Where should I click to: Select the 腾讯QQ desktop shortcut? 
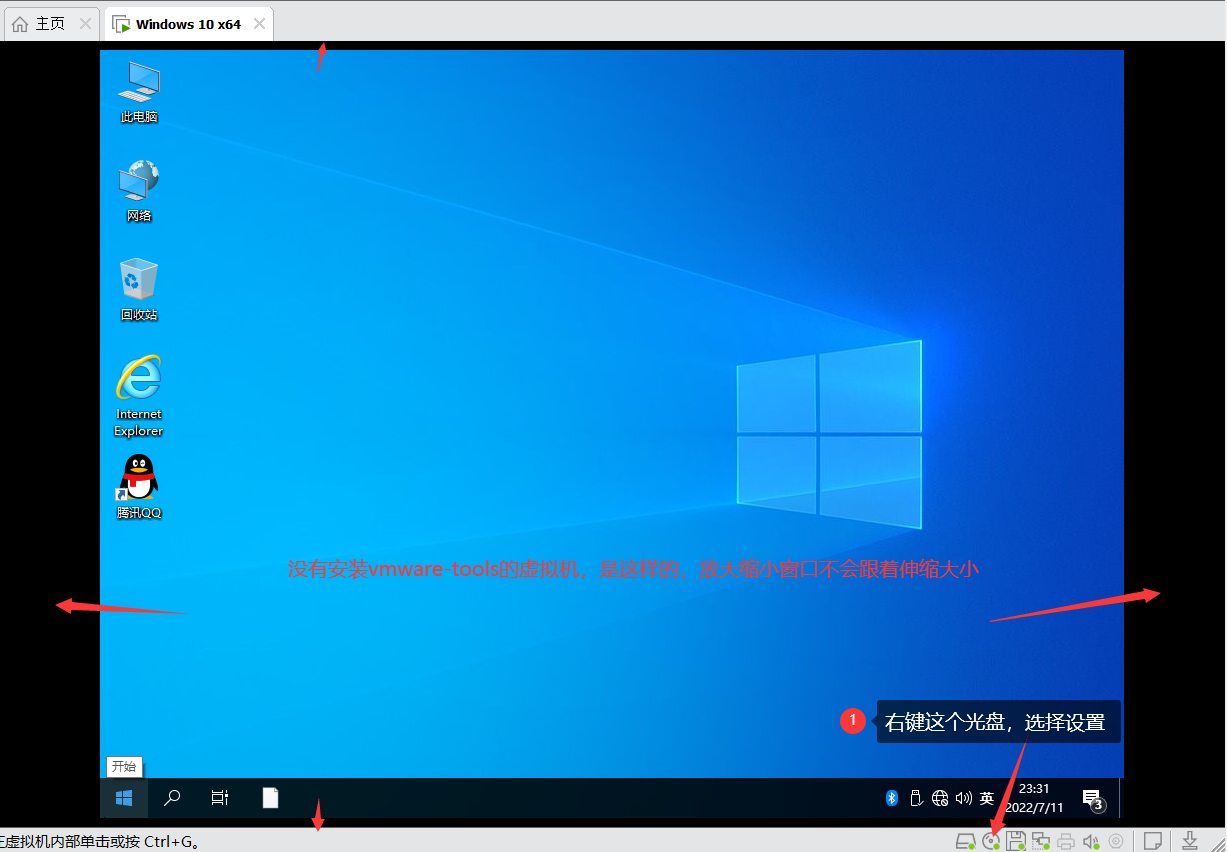(139, 487)
